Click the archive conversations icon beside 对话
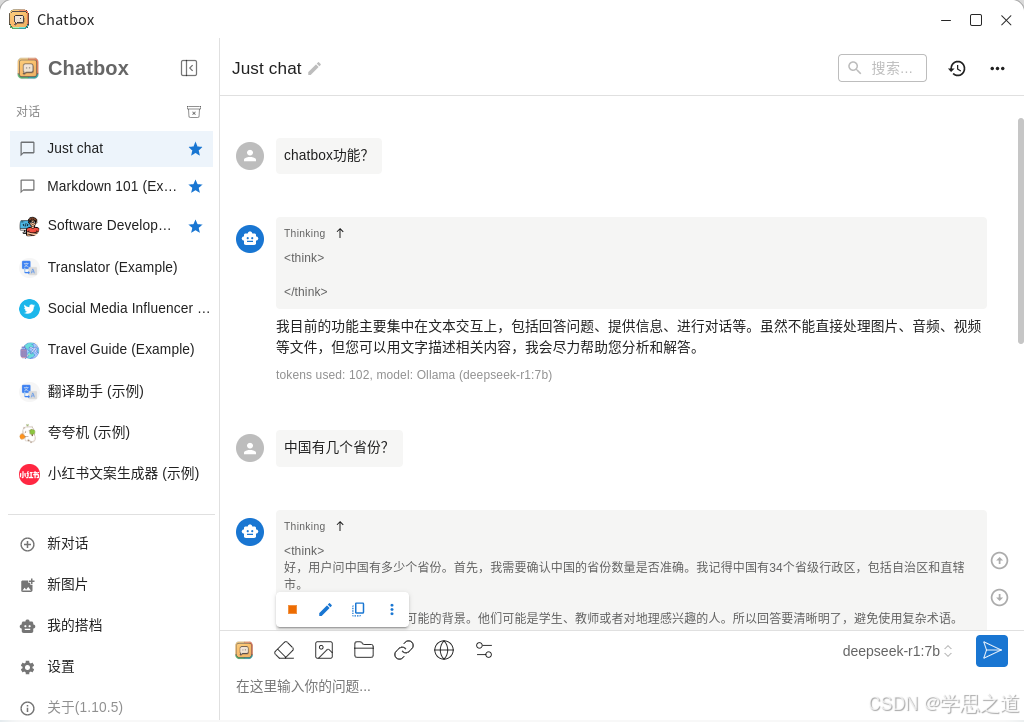Image resolution: width=1024 pixels, height=722 pixels. 194,112
